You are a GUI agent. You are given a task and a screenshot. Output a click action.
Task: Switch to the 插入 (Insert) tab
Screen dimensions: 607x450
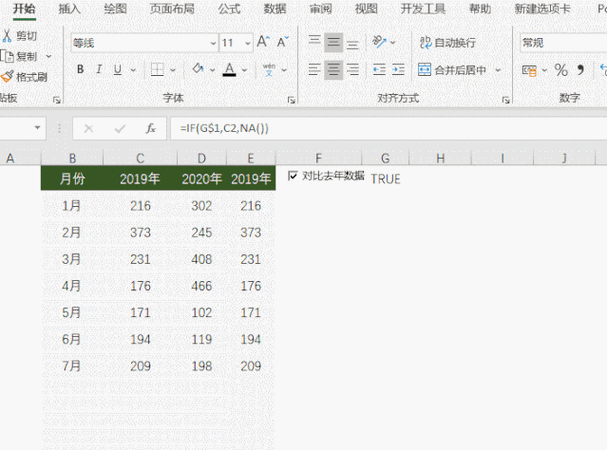pos(70,9)
